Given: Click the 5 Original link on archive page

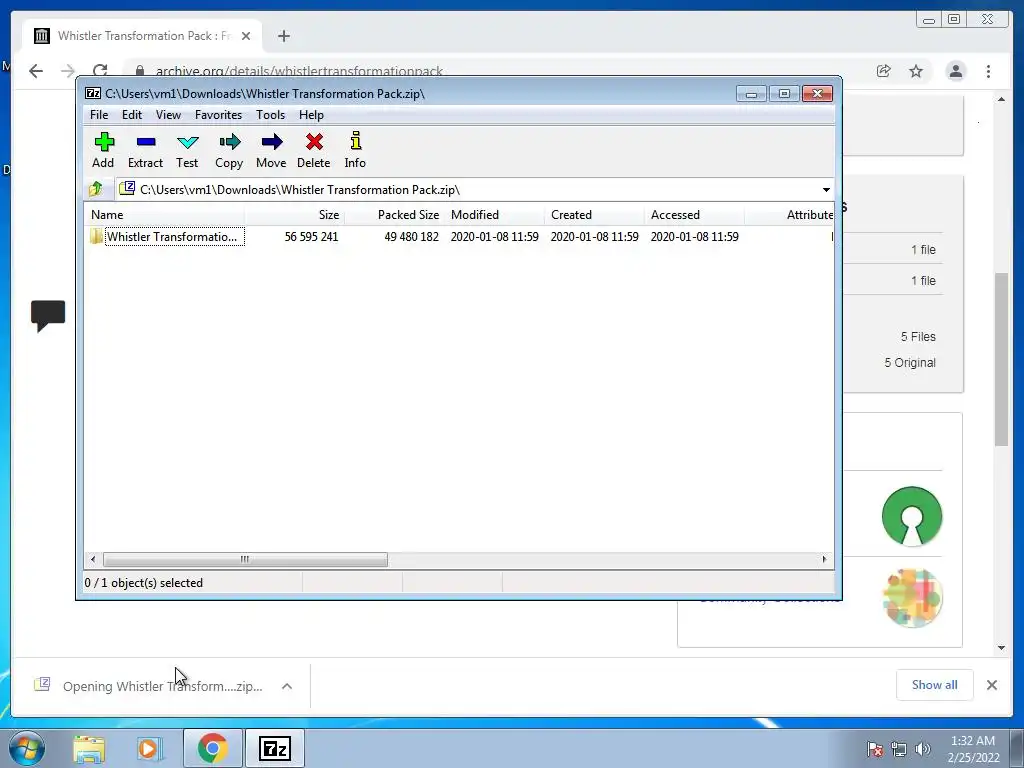Looking at the screenshot, I should 910,362.
